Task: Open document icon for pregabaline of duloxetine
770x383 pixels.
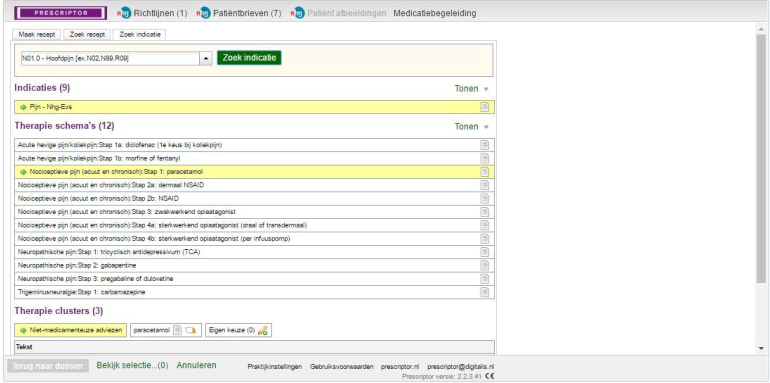Action: point(484,279)
